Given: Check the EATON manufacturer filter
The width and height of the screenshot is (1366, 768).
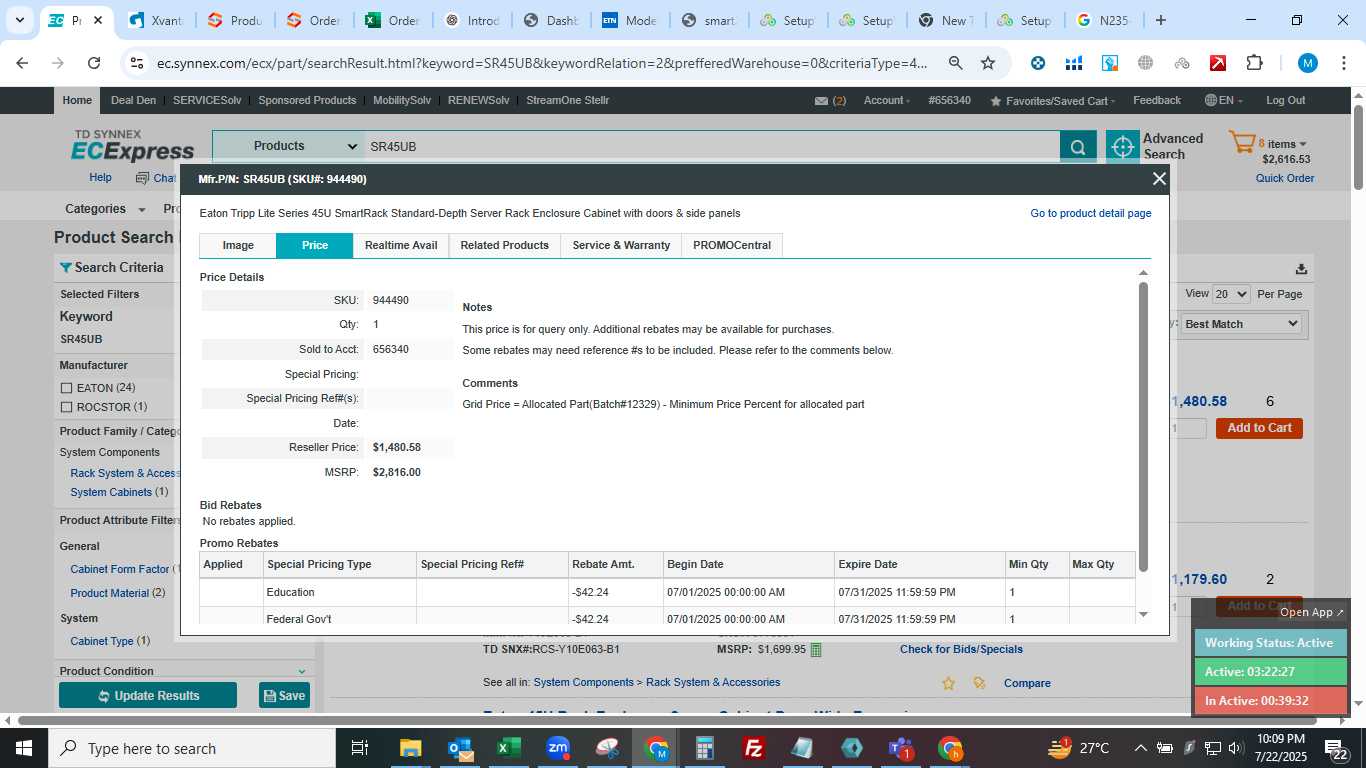Looking at the screenshot, I should click(67, 388).
